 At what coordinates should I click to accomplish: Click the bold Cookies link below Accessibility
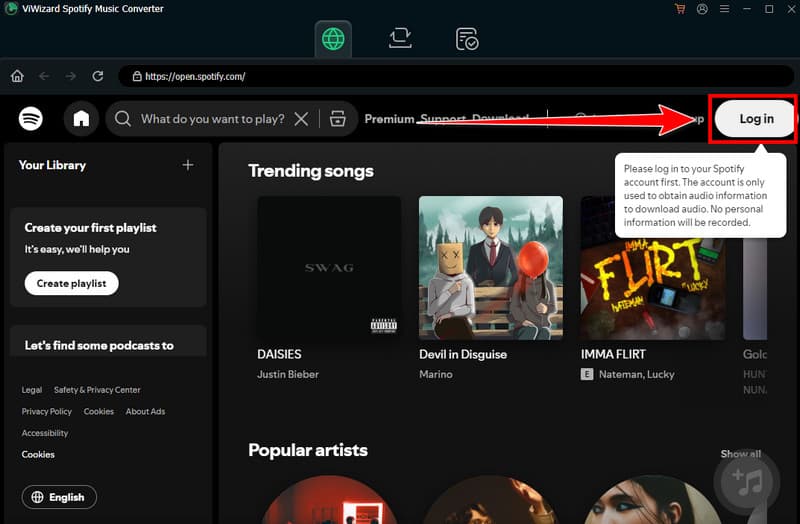coord(38,454)
